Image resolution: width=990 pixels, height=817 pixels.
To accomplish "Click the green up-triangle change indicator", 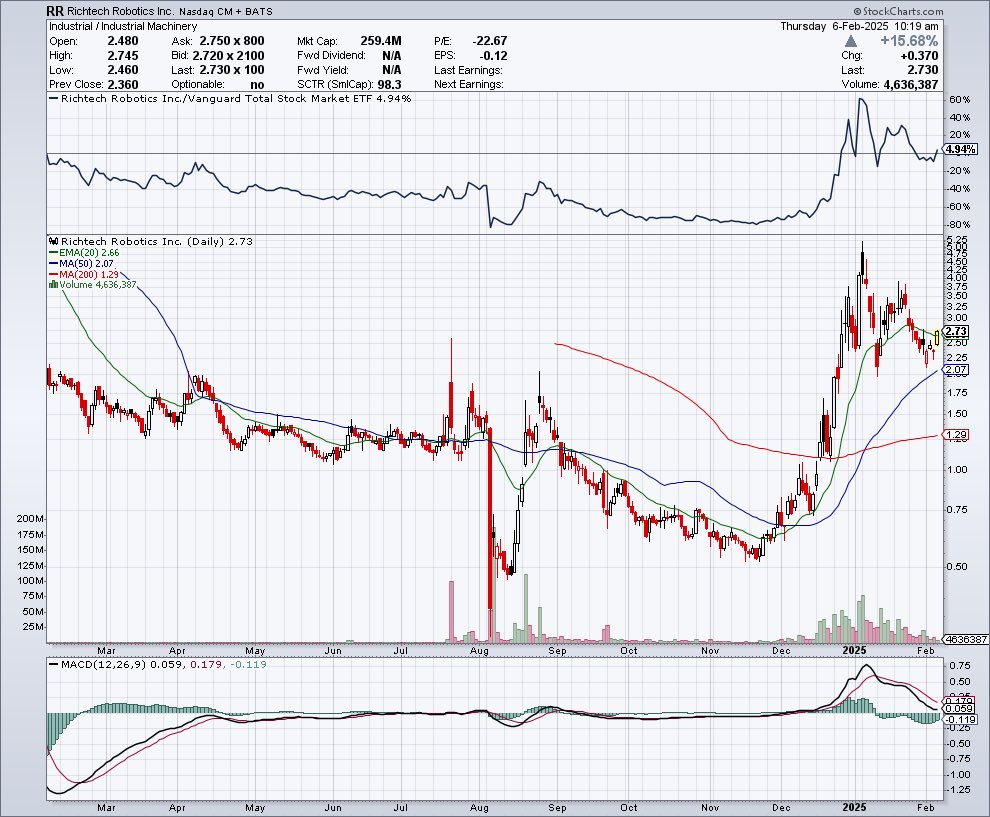I will (x=850, y=41).
